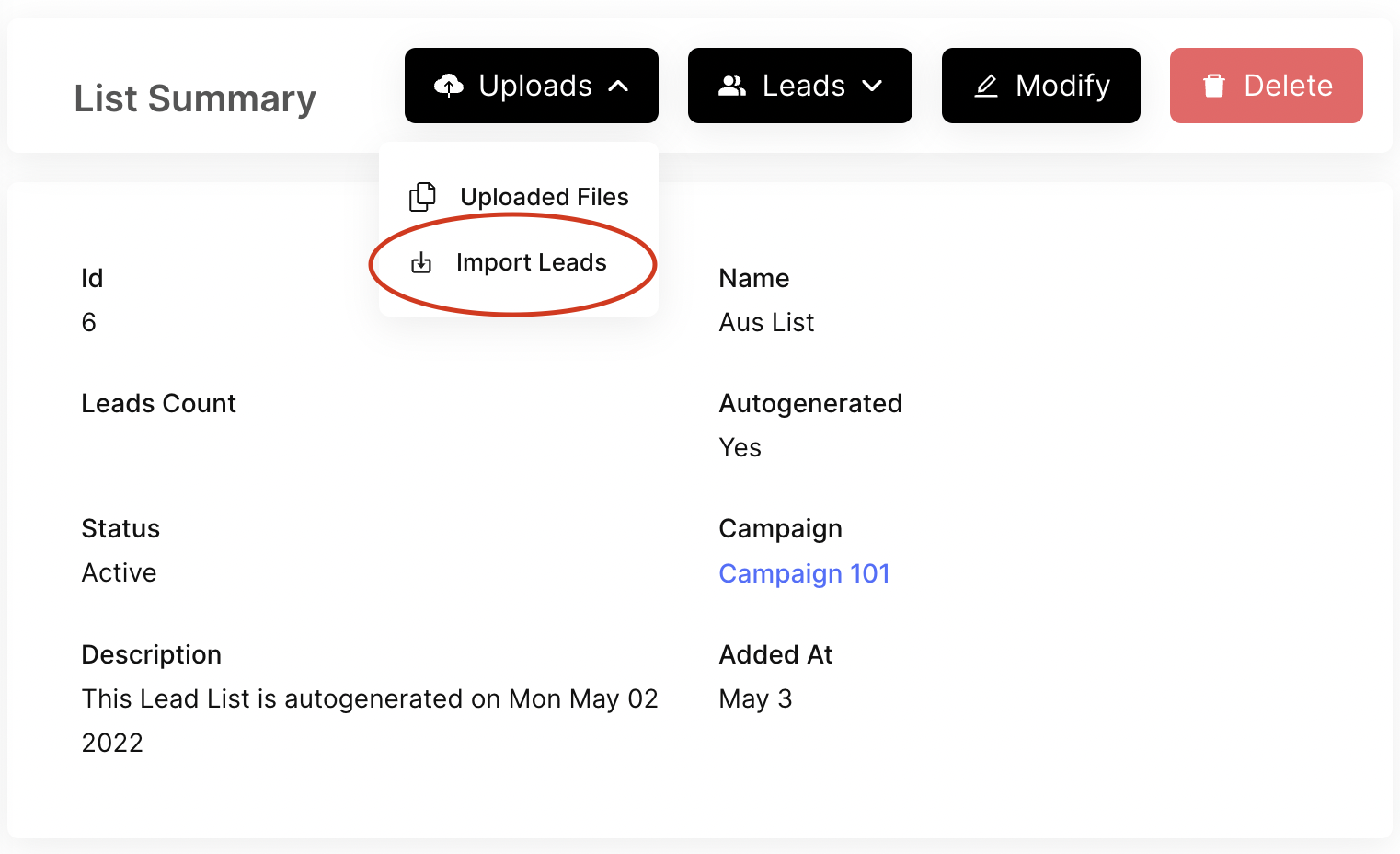Choose Import Leads from the menu
The image size is (1400, 854).
531,262
